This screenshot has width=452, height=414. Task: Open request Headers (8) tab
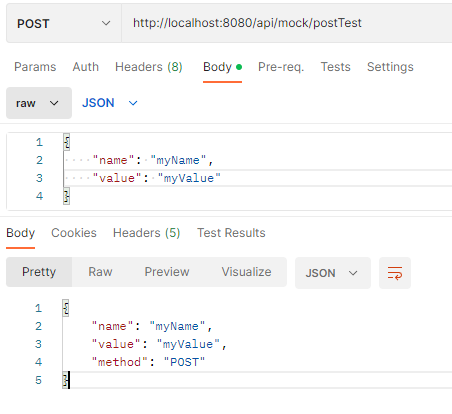149,67
